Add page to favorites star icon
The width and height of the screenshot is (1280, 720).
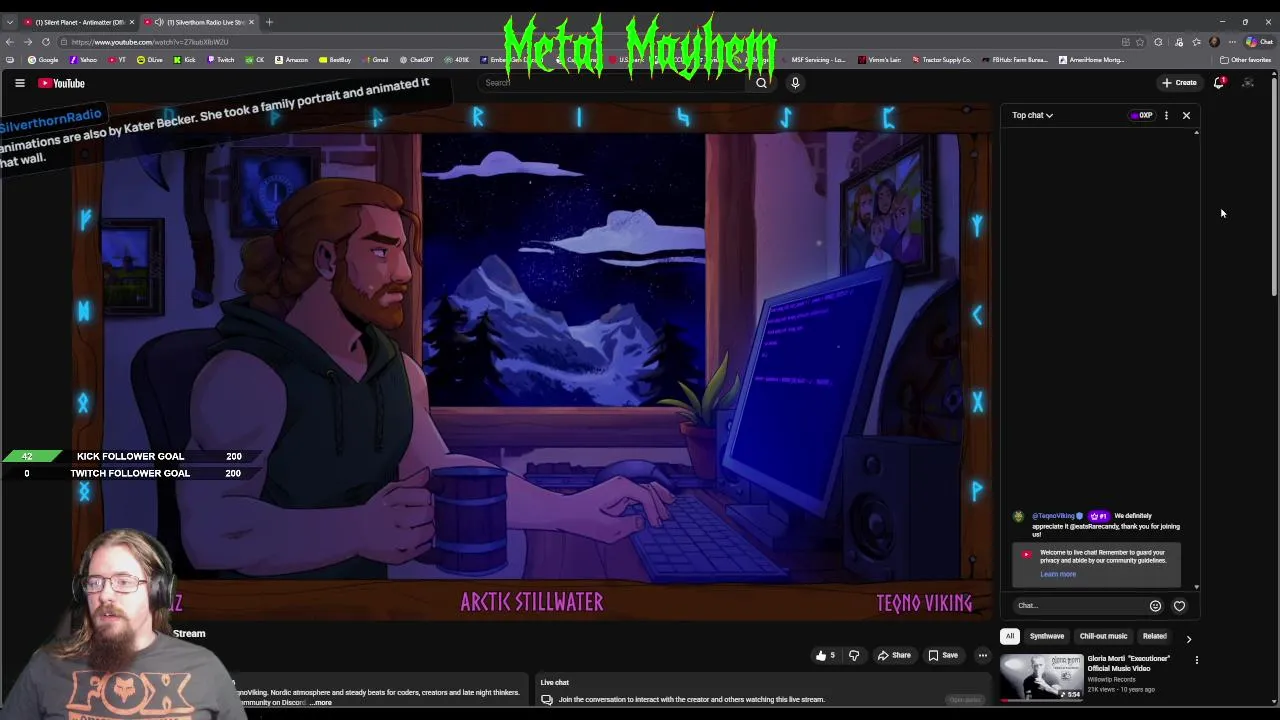(1140, 42)
